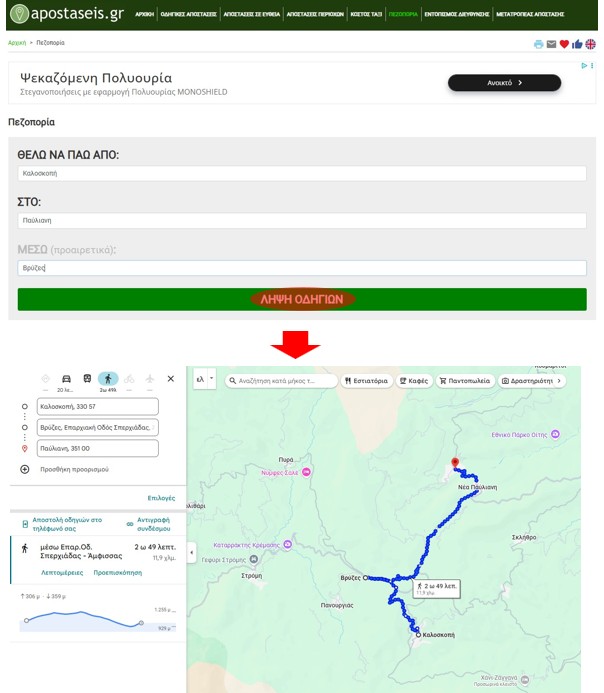Open ΚΟΣΤΟΣ ΤΑΞΙ menu item
Viewport: 604px width, 693px height.
[x=365, y=15]
